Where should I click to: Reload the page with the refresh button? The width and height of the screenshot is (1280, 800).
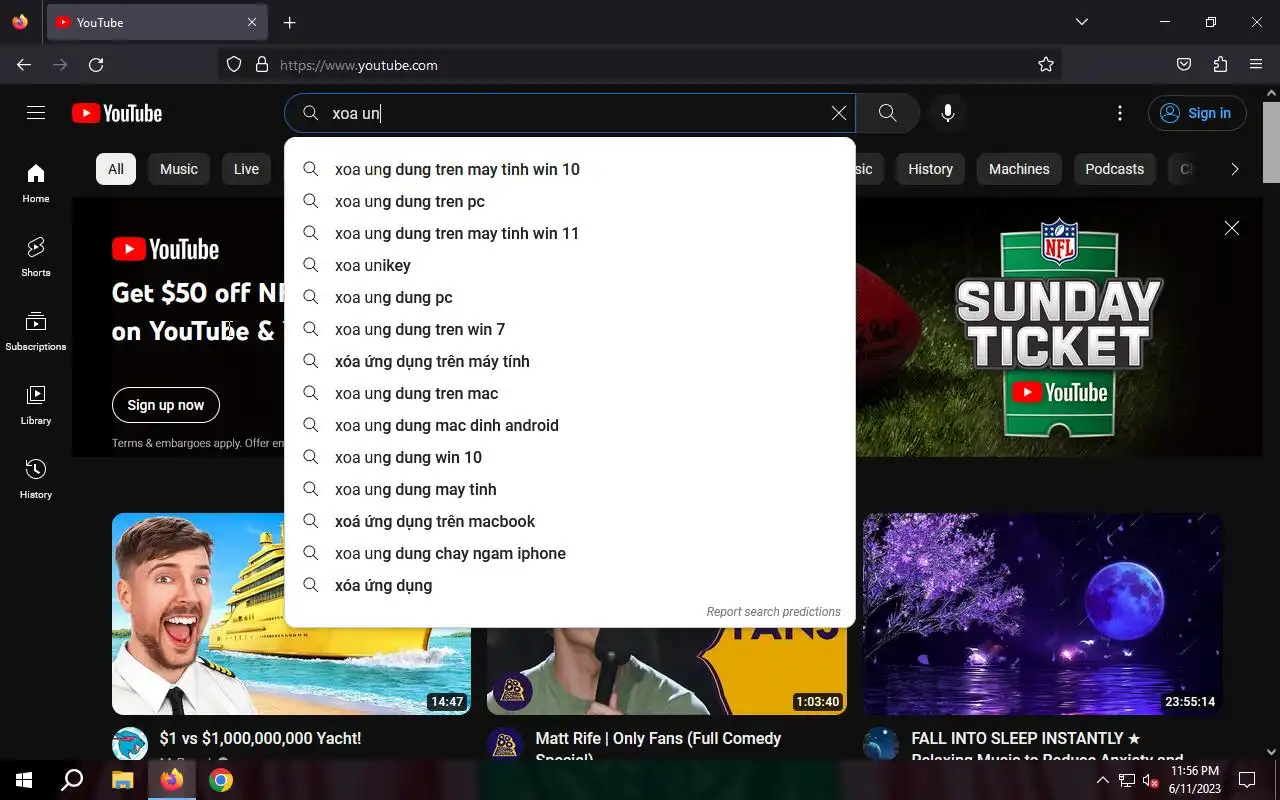pos(96,65)
